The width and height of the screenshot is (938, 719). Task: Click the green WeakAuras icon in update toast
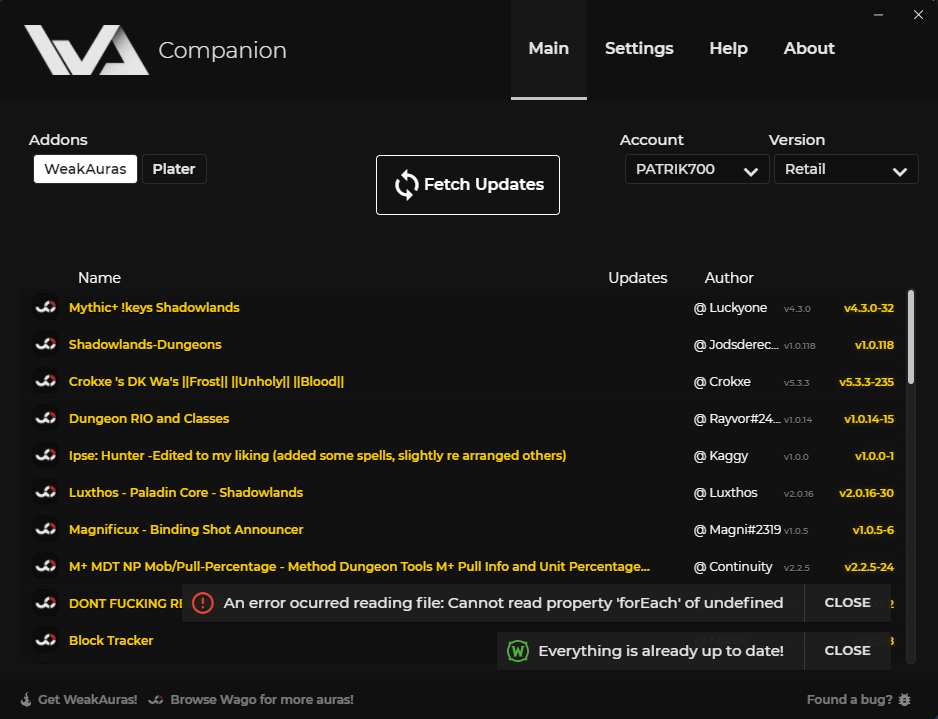(x=518, y=650)
